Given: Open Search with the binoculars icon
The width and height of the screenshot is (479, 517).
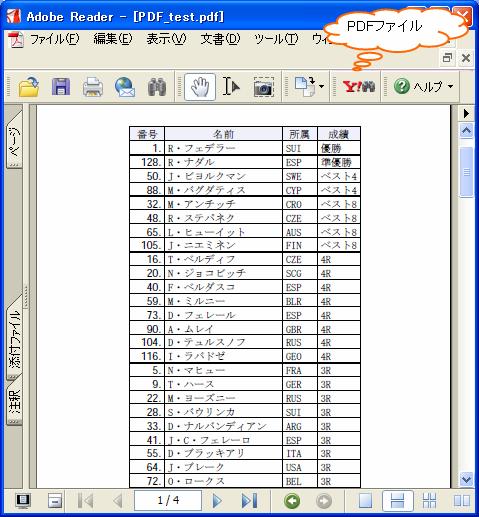Looking at the screenshot, I should [x=157, y=87].
